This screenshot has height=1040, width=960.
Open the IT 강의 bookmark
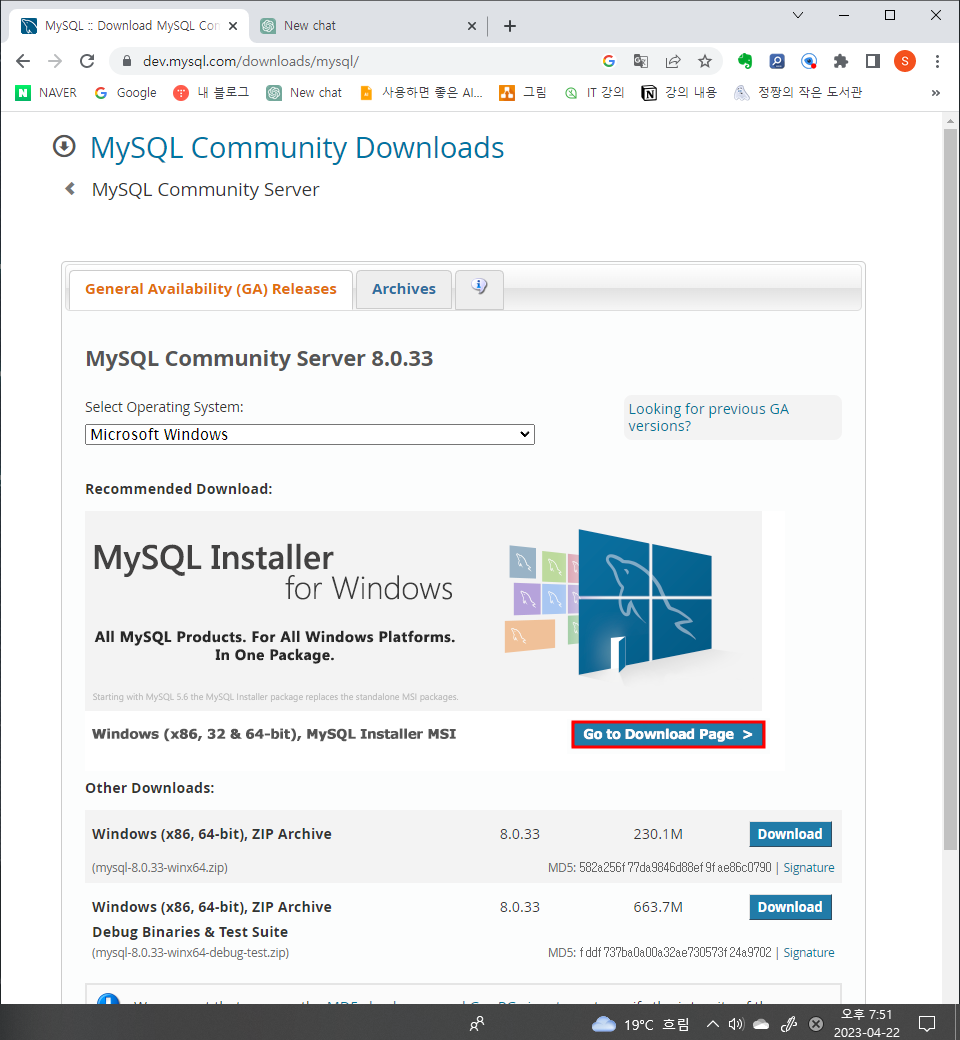pyautogui.click(x=594, y=93)
